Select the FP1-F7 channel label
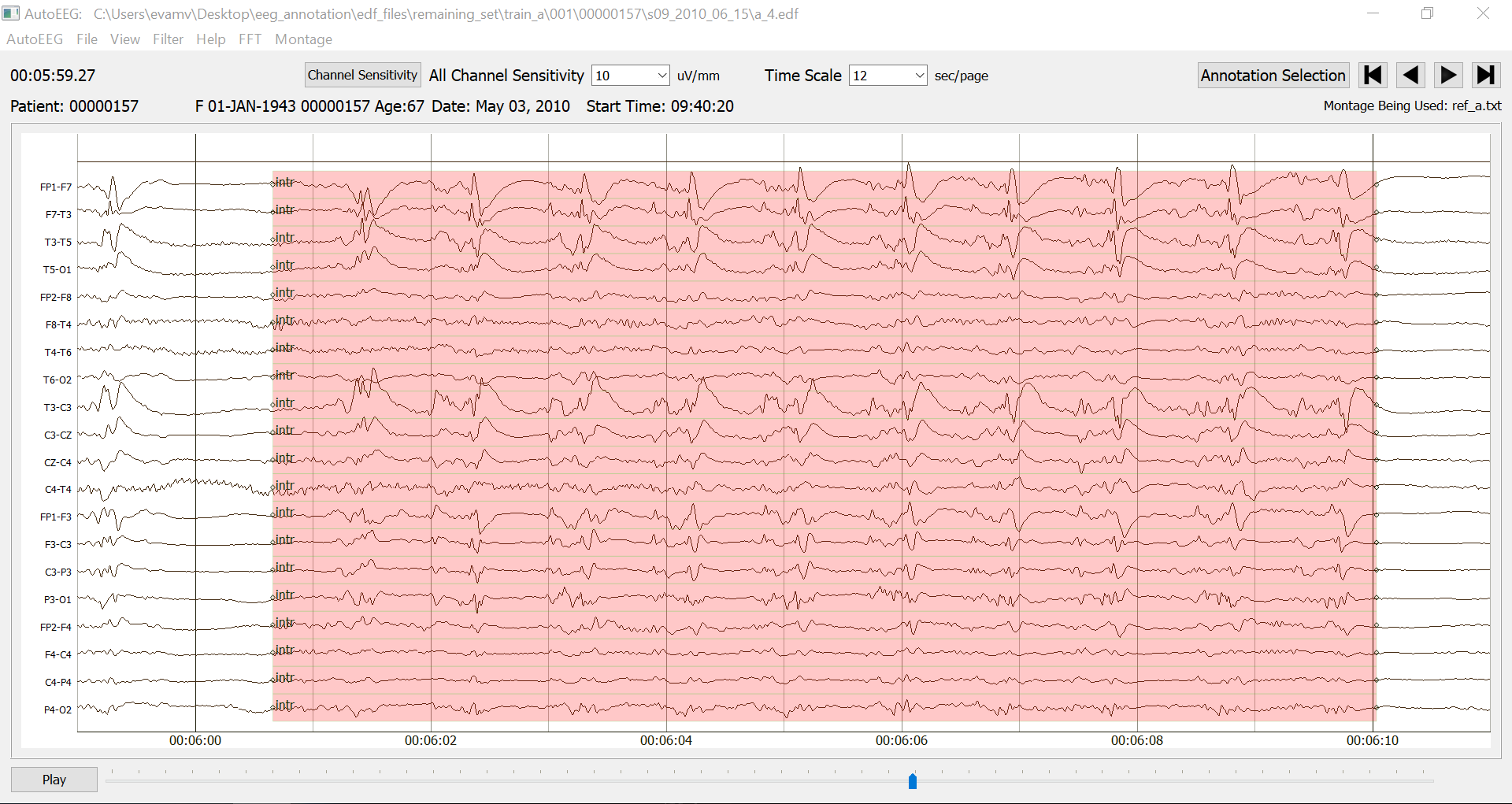This screenshot has width=1512, height=804. click(x=56, y=187)
